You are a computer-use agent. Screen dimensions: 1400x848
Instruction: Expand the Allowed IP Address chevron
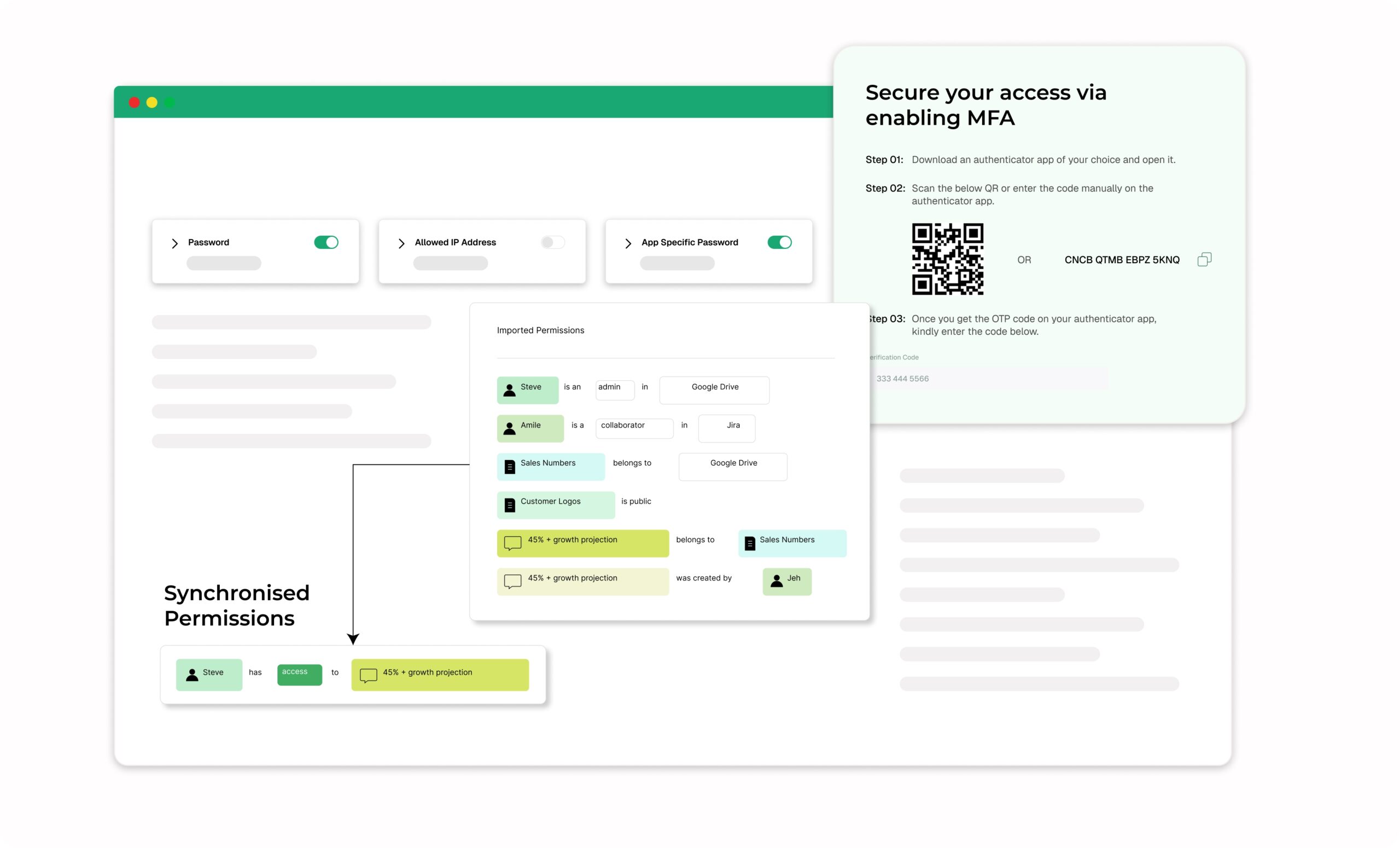pyautogui.click(x=401, y=243)
